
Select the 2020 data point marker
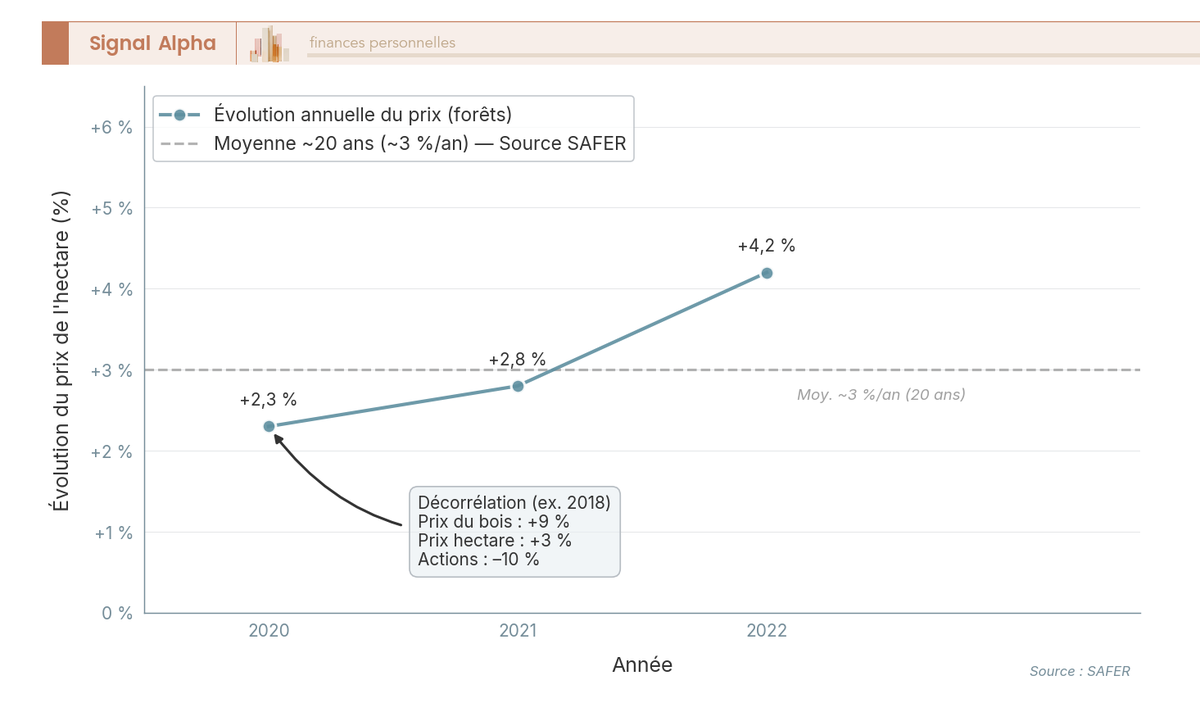point(269,426)
